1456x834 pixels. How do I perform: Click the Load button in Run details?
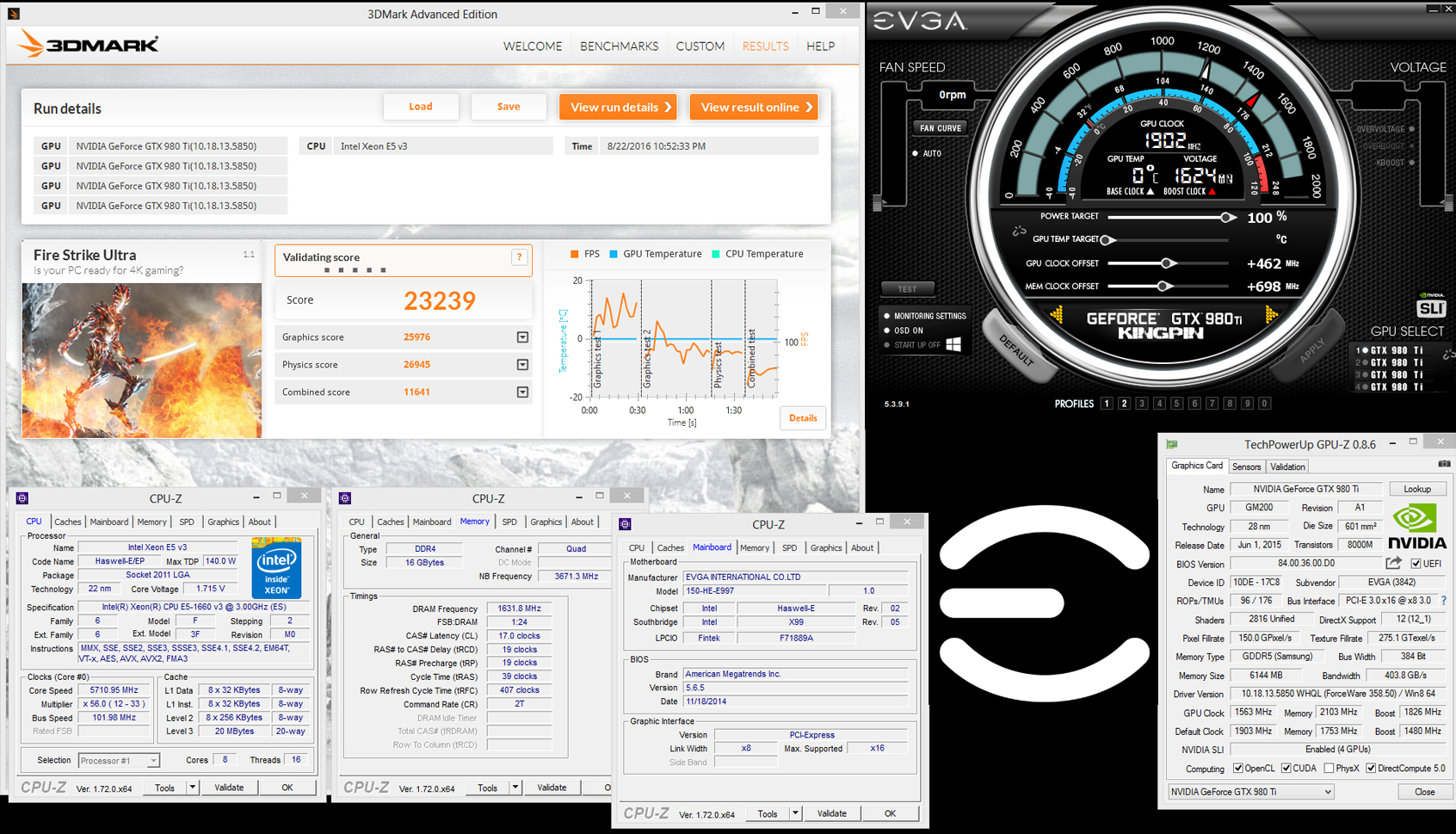421,107
